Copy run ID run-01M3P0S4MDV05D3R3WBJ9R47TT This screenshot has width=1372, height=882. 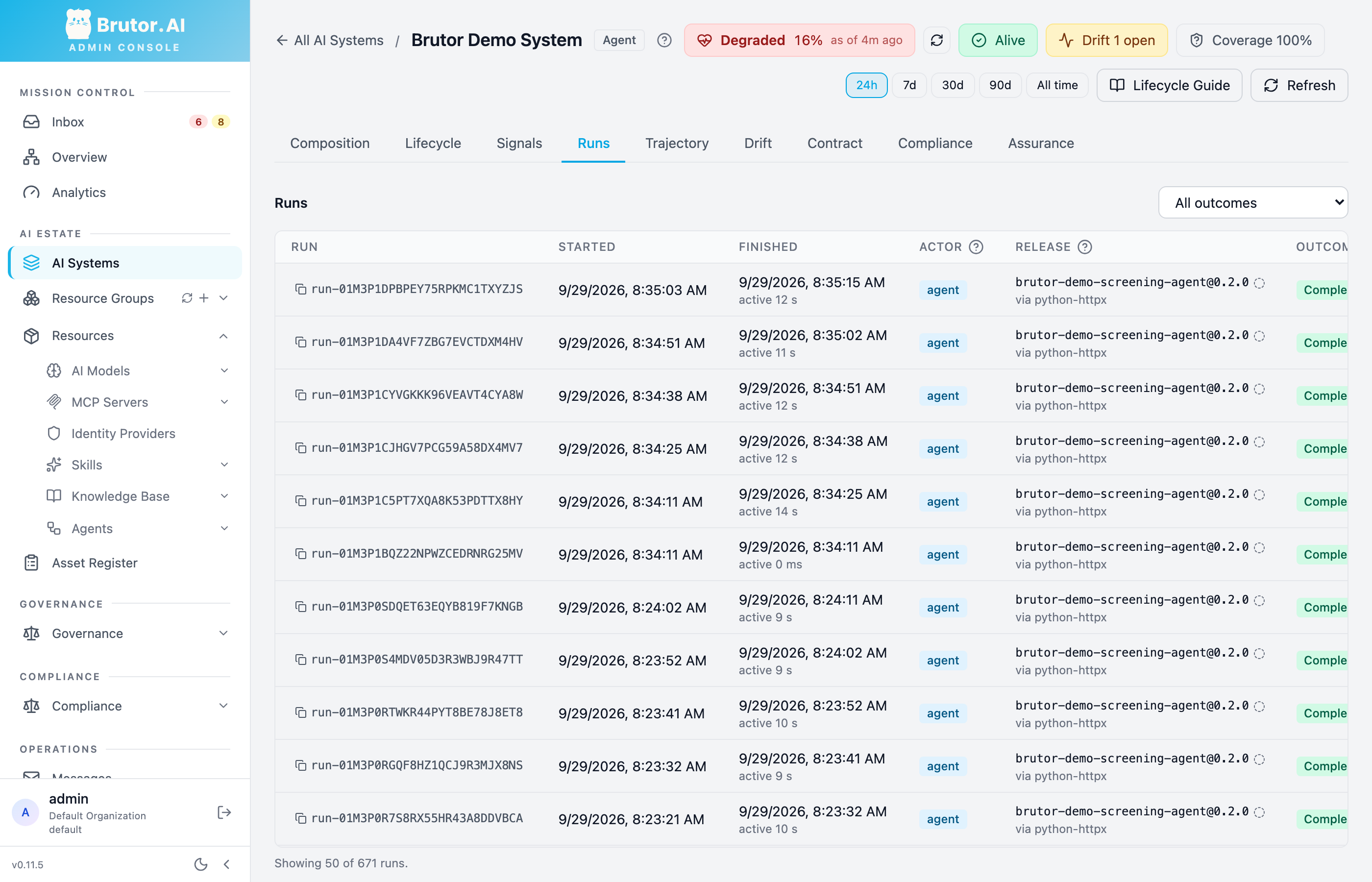coord(300,660)
